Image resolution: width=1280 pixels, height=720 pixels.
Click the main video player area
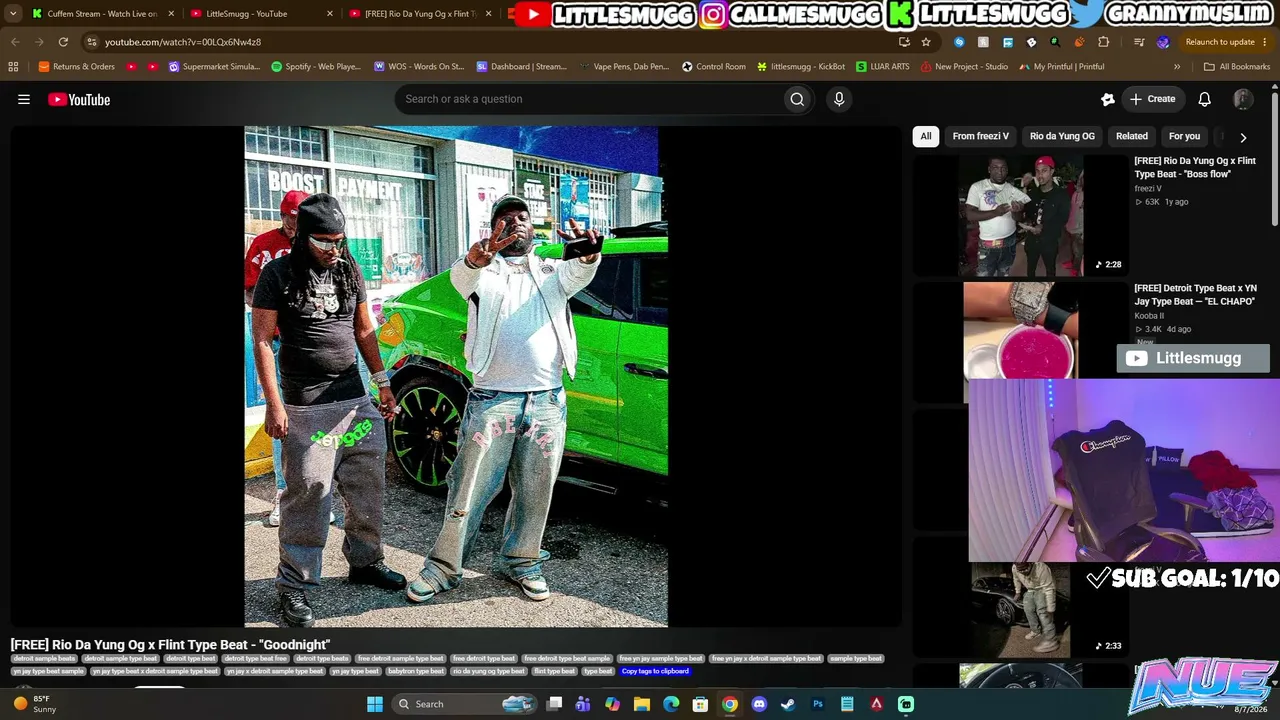click(456, 376)
